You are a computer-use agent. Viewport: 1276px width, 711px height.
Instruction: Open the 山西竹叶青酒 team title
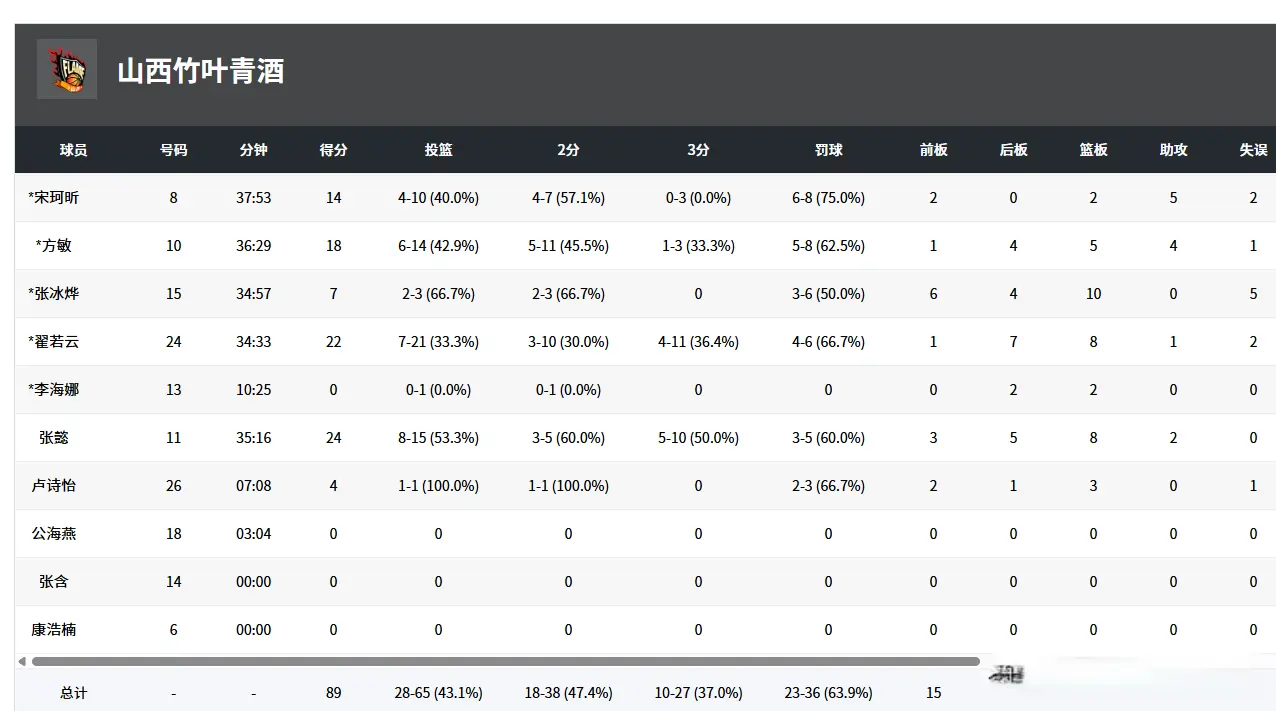tap(201, 71)
